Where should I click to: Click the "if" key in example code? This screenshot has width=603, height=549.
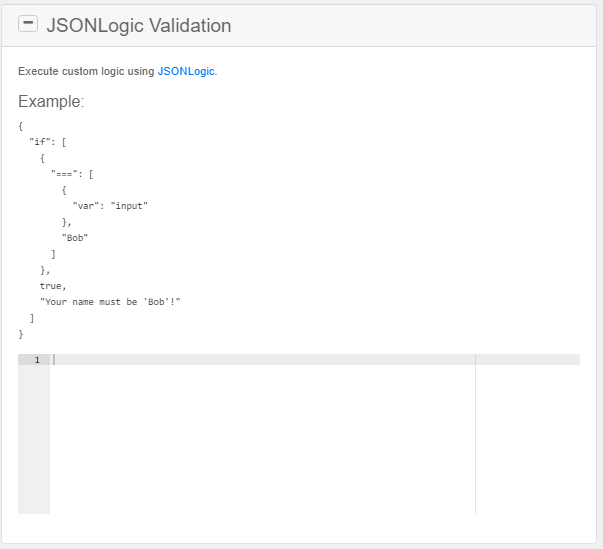pyautogui.click(x=40, y=142)
